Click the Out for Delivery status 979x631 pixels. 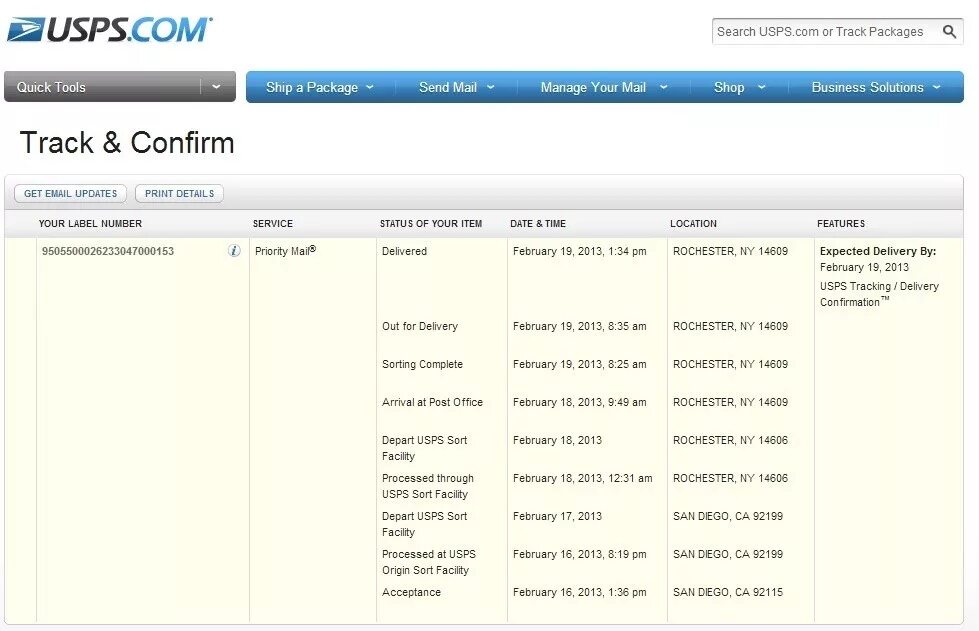point(420,326)
